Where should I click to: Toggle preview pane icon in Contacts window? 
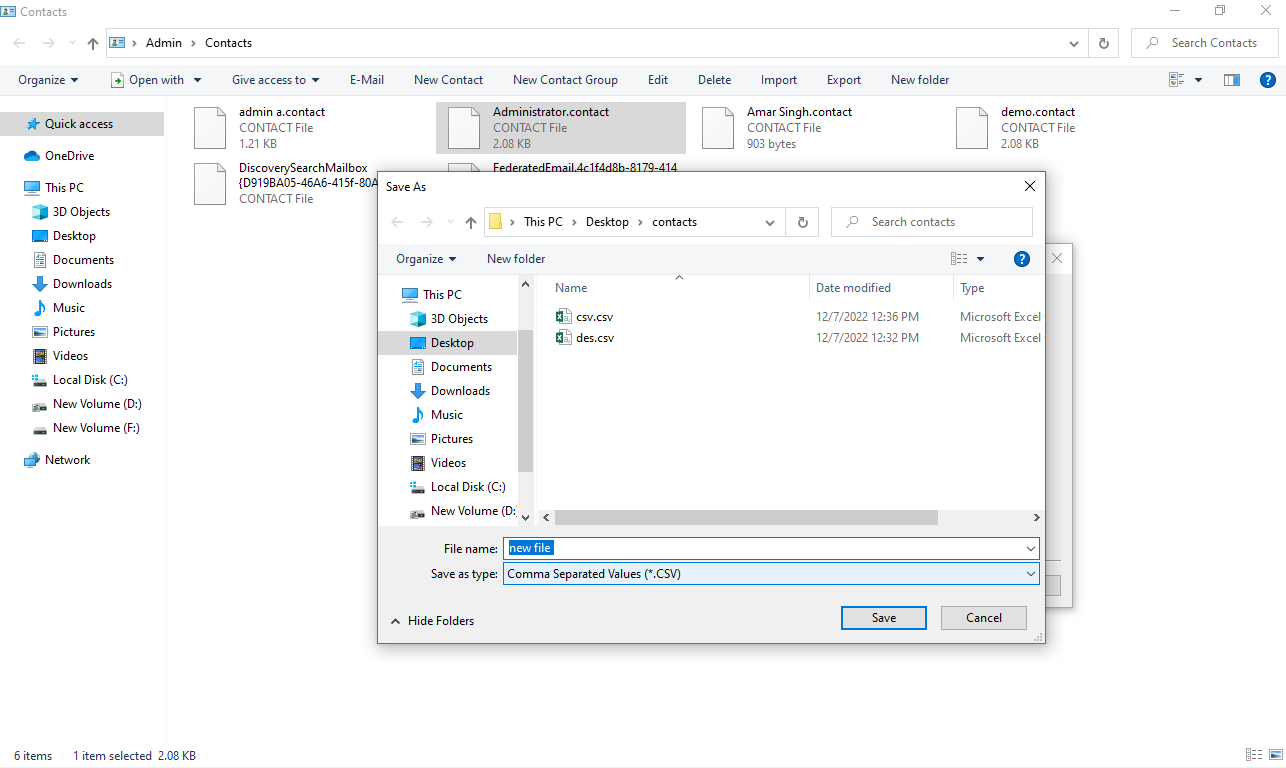[1232, 80]
